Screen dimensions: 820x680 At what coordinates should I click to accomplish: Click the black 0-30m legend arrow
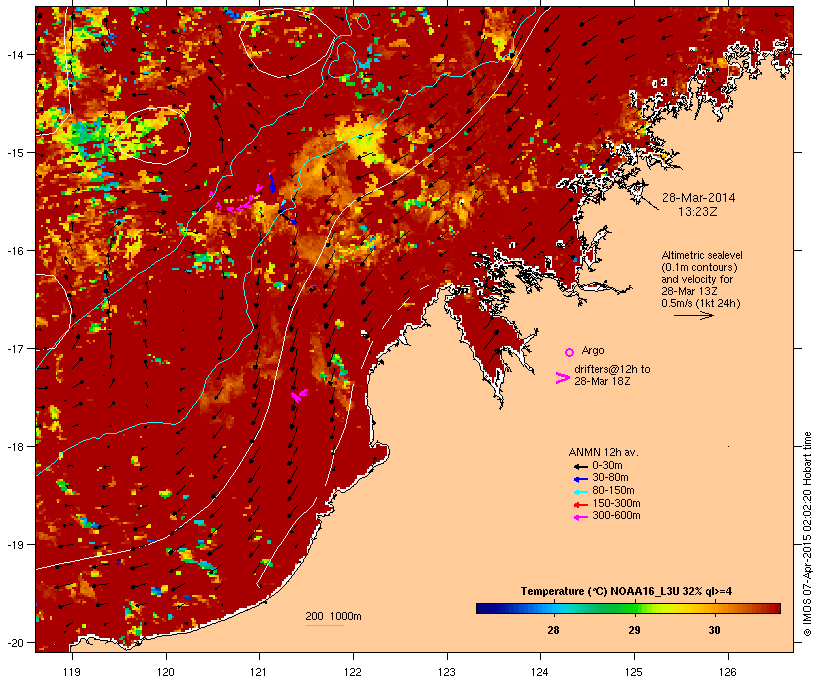pyautogui.click(x=581, y=466)
